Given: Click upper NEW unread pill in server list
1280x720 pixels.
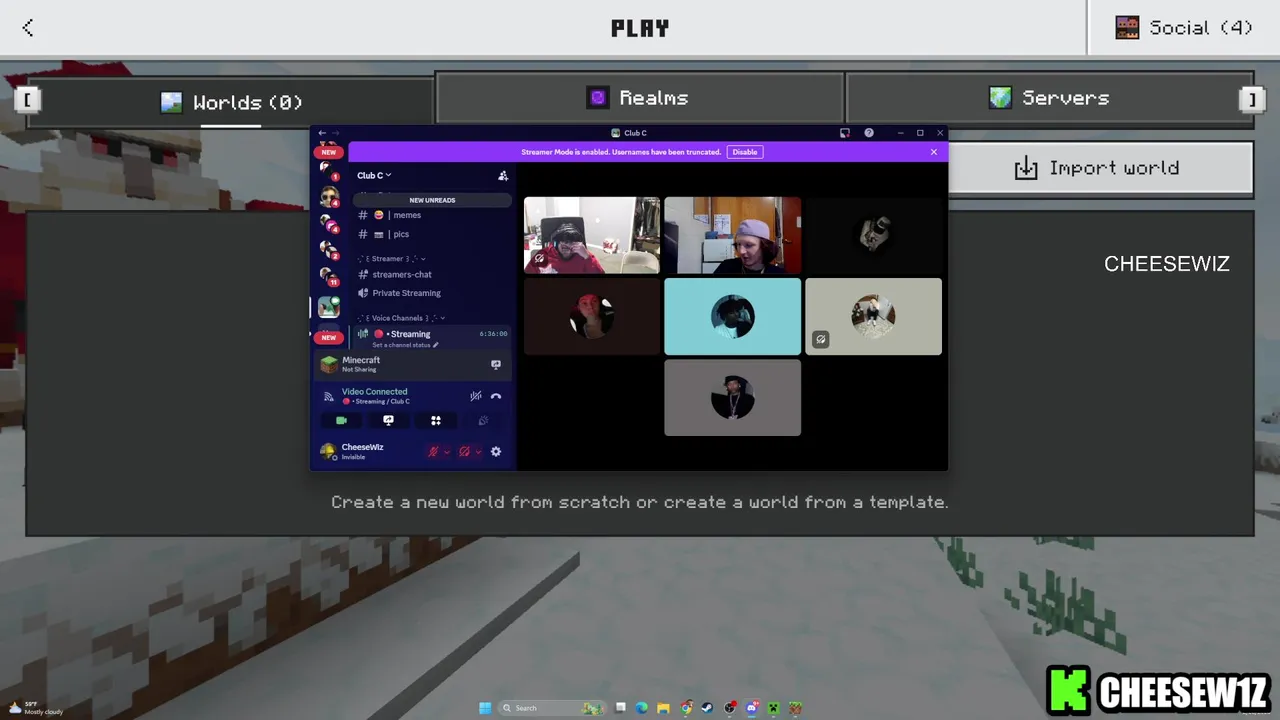Looking at the screenshot, I should pyautogui.click(x=328, y=152).
